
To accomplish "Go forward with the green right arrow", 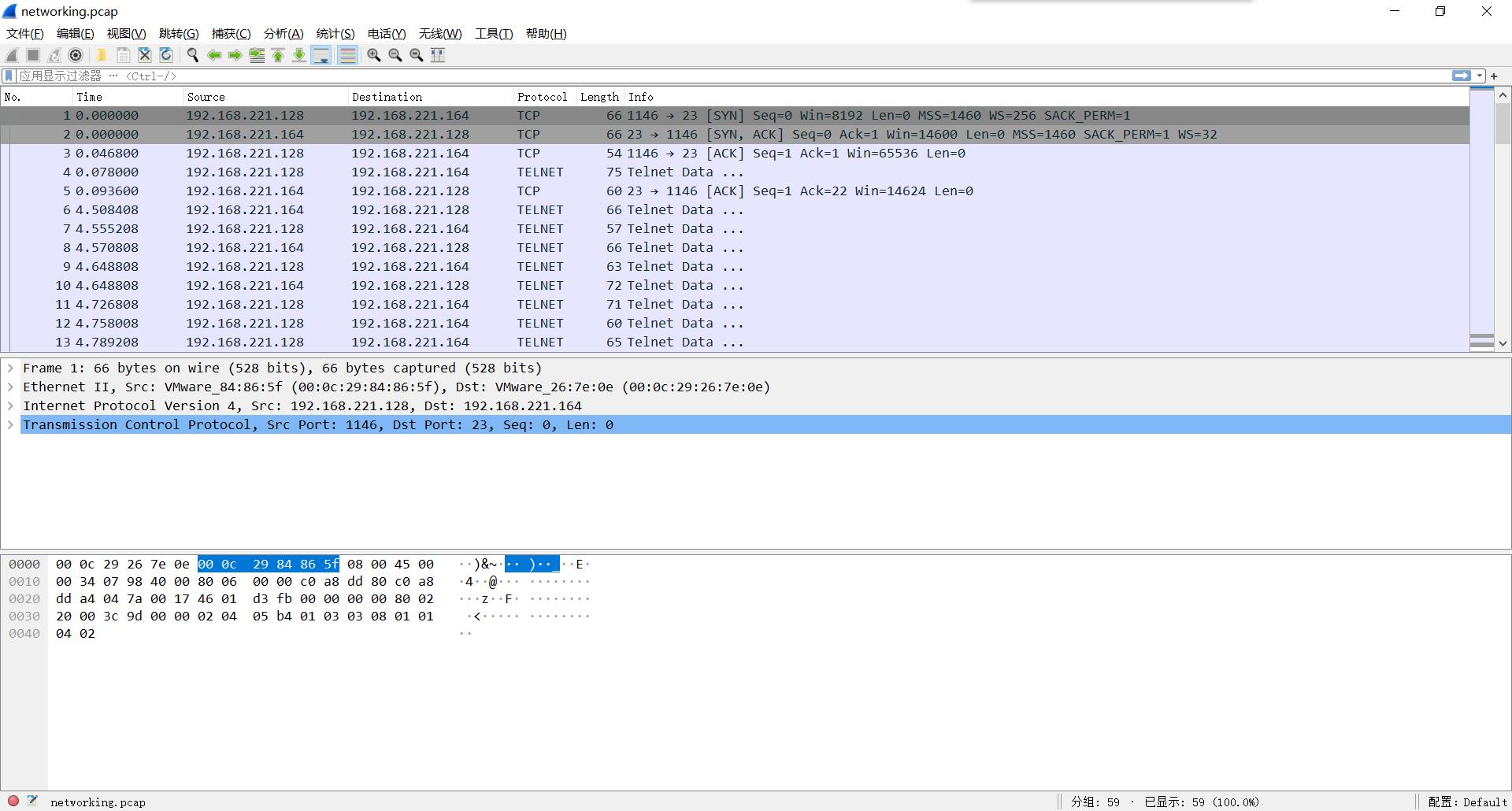I will pyautogui.click(x=235, y=55).
